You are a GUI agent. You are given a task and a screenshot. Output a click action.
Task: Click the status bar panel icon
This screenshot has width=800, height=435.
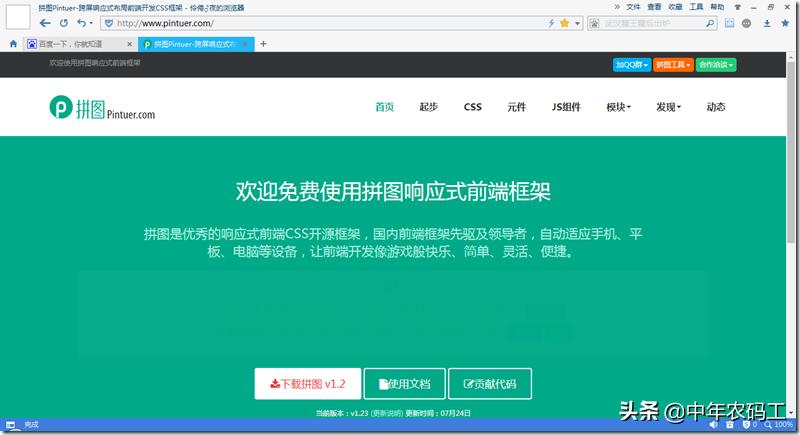(11, 425)
